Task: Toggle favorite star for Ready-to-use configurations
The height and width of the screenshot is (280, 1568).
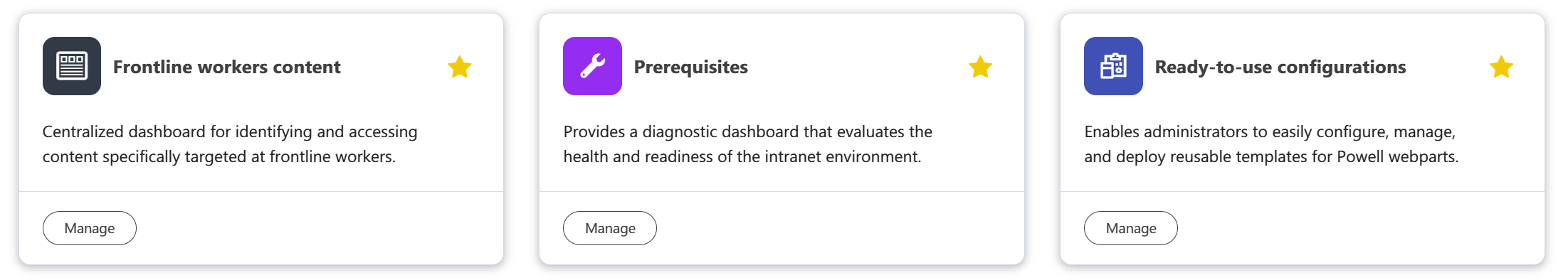Action: tap(1501, 67)
